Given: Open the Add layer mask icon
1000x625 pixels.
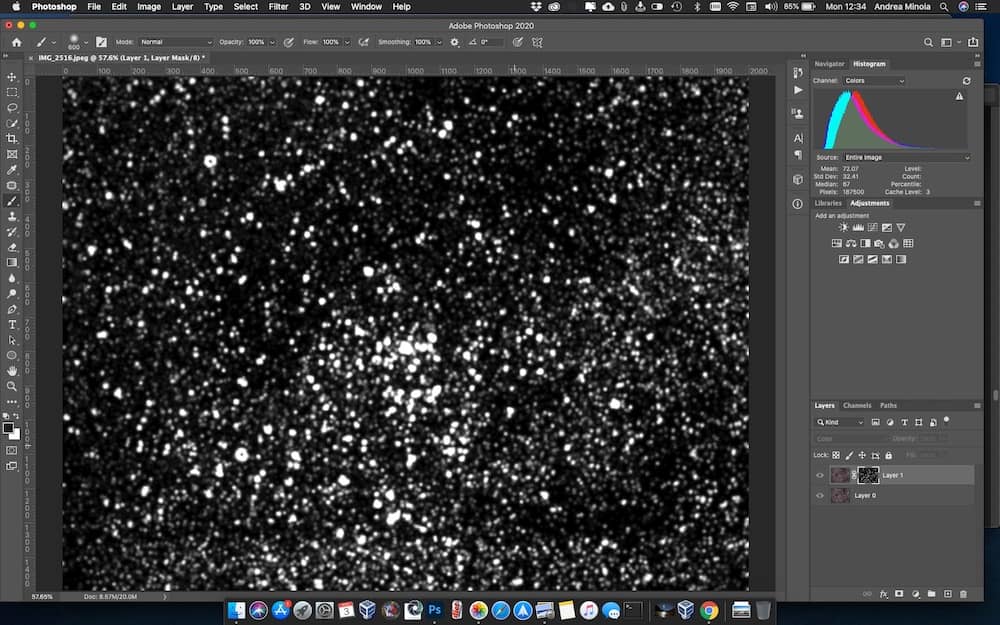Looking at the screenshot, I should point(899,593).
